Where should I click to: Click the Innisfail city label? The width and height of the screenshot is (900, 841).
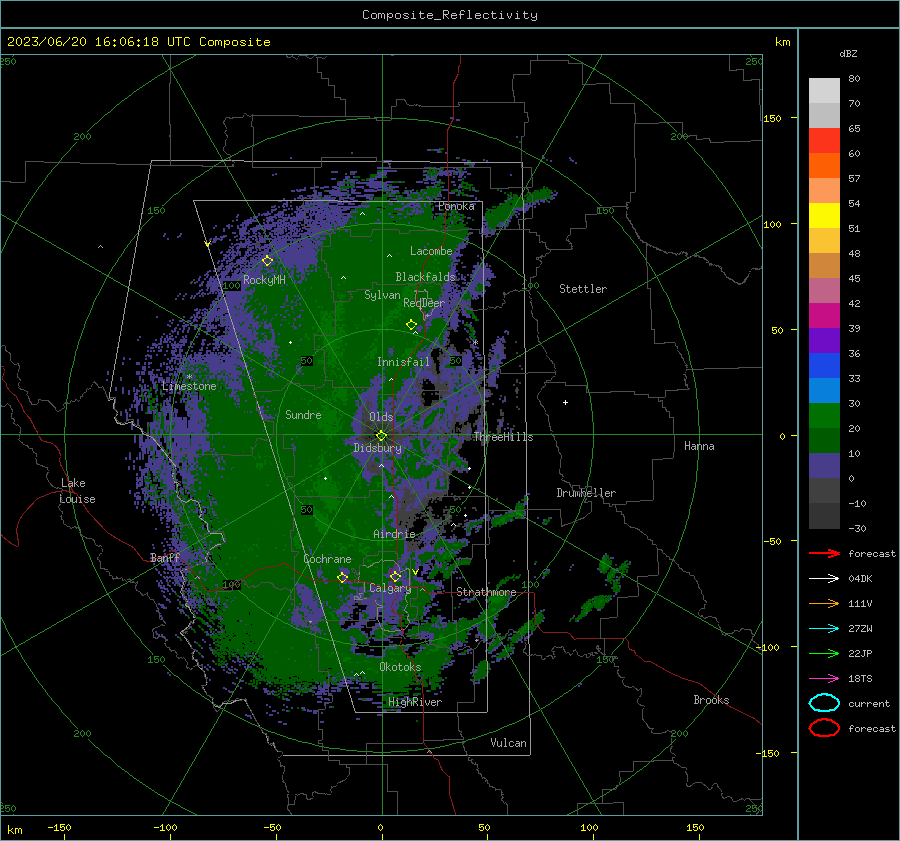(403, 362)
